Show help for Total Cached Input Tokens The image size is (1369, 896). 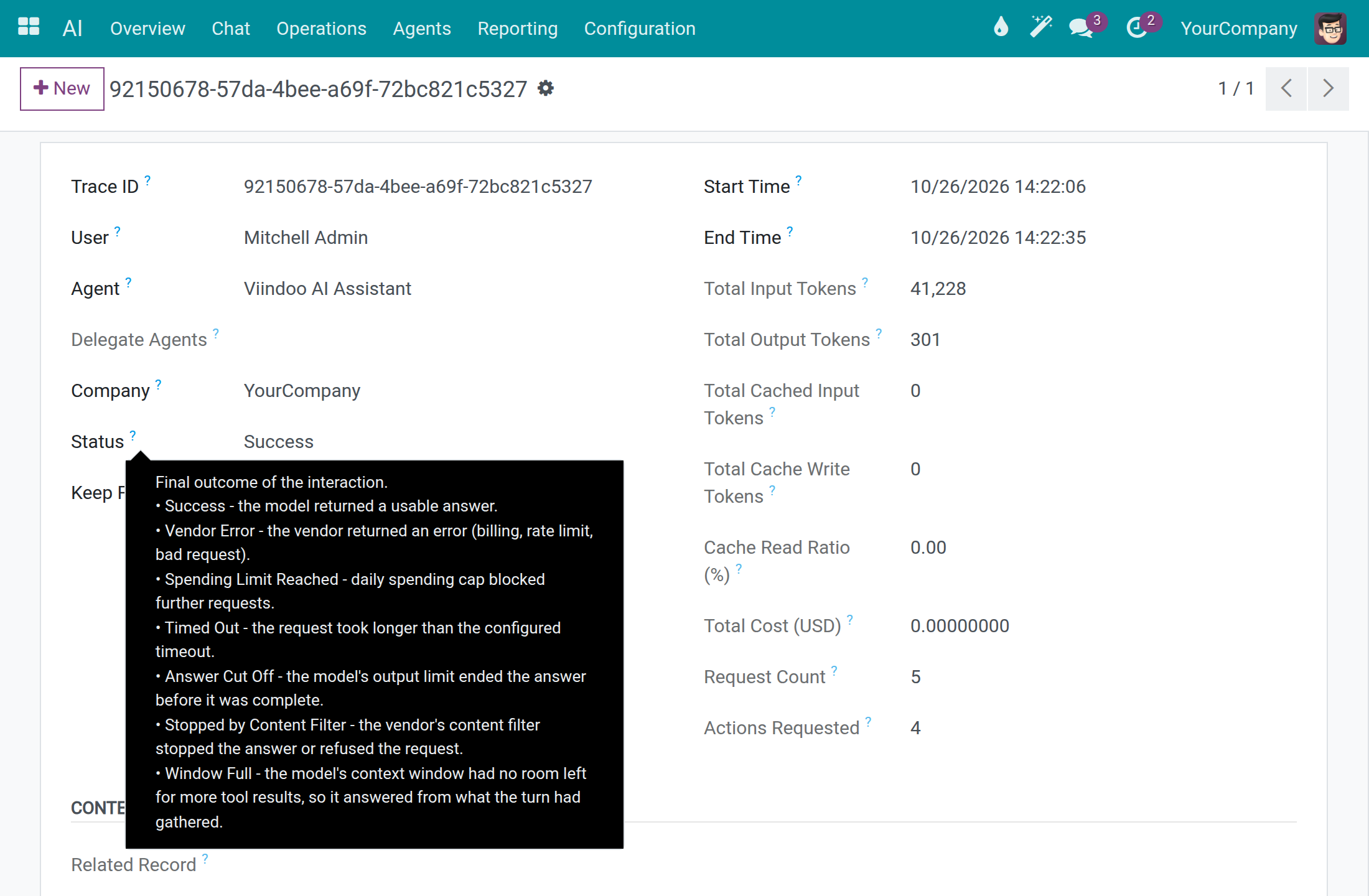[x=772, y=411]
